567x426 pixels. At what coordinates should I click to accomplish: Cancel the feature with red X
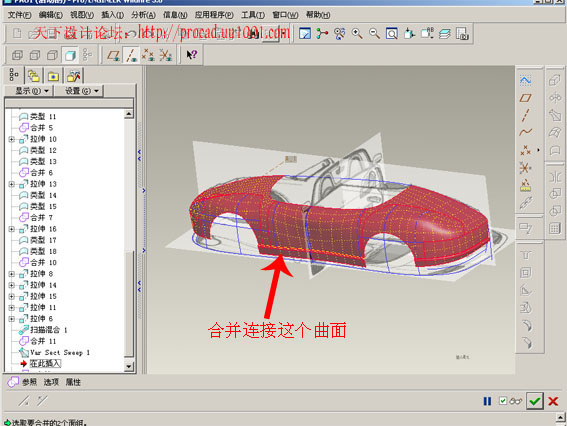point(553,401)
